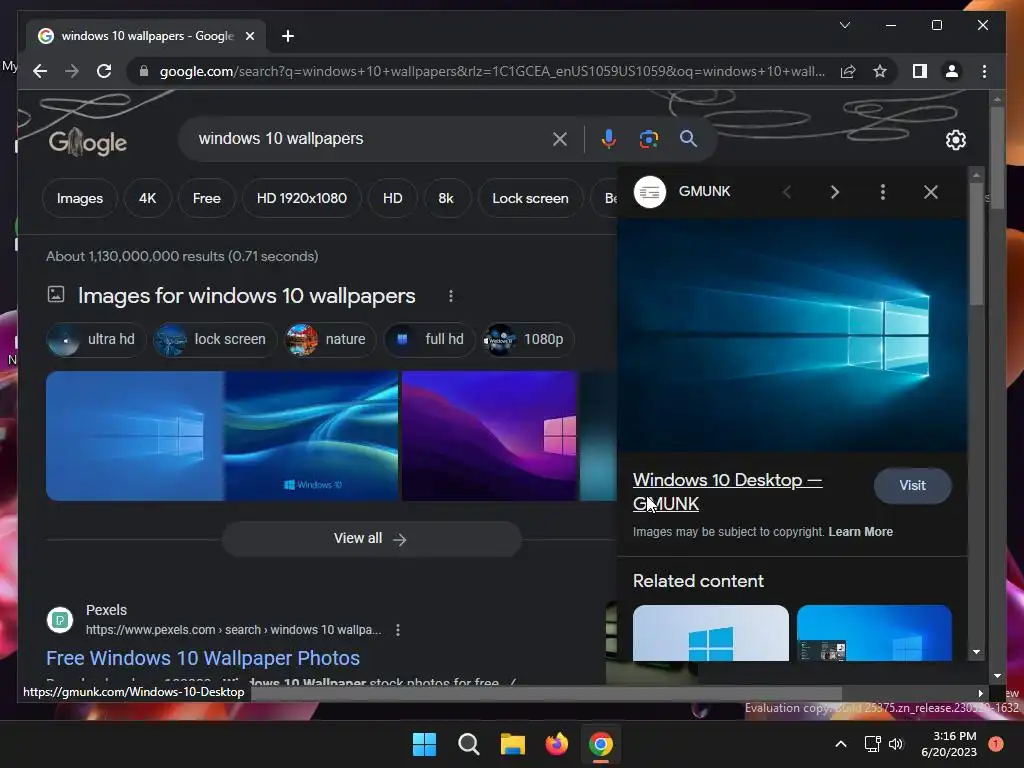The image size is (1024, 768).
Task: Open the Windows Start menu
Action: tap(424, 744)
